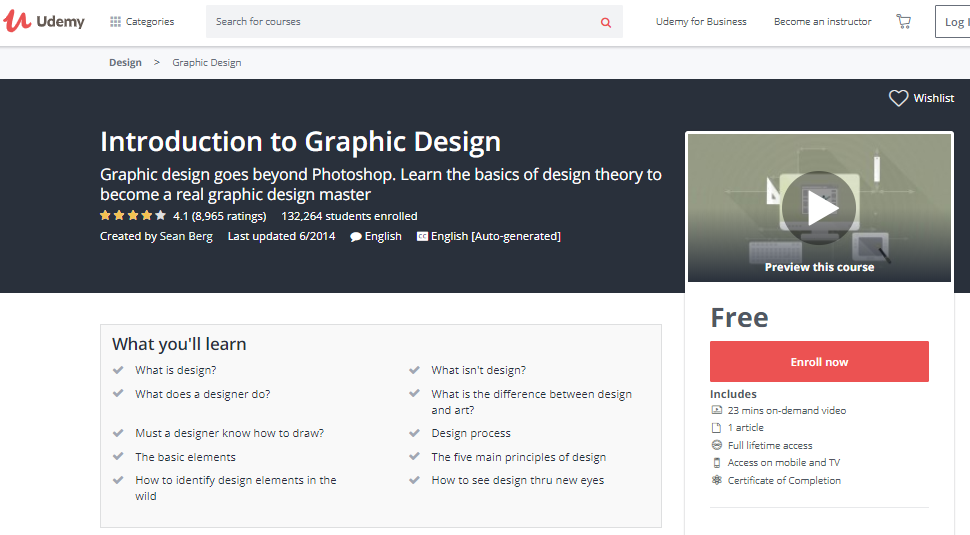Click the Udemy logo
The height and width of the screenshot is (535, 970).
pyautogui.click(x=44, y=21)
